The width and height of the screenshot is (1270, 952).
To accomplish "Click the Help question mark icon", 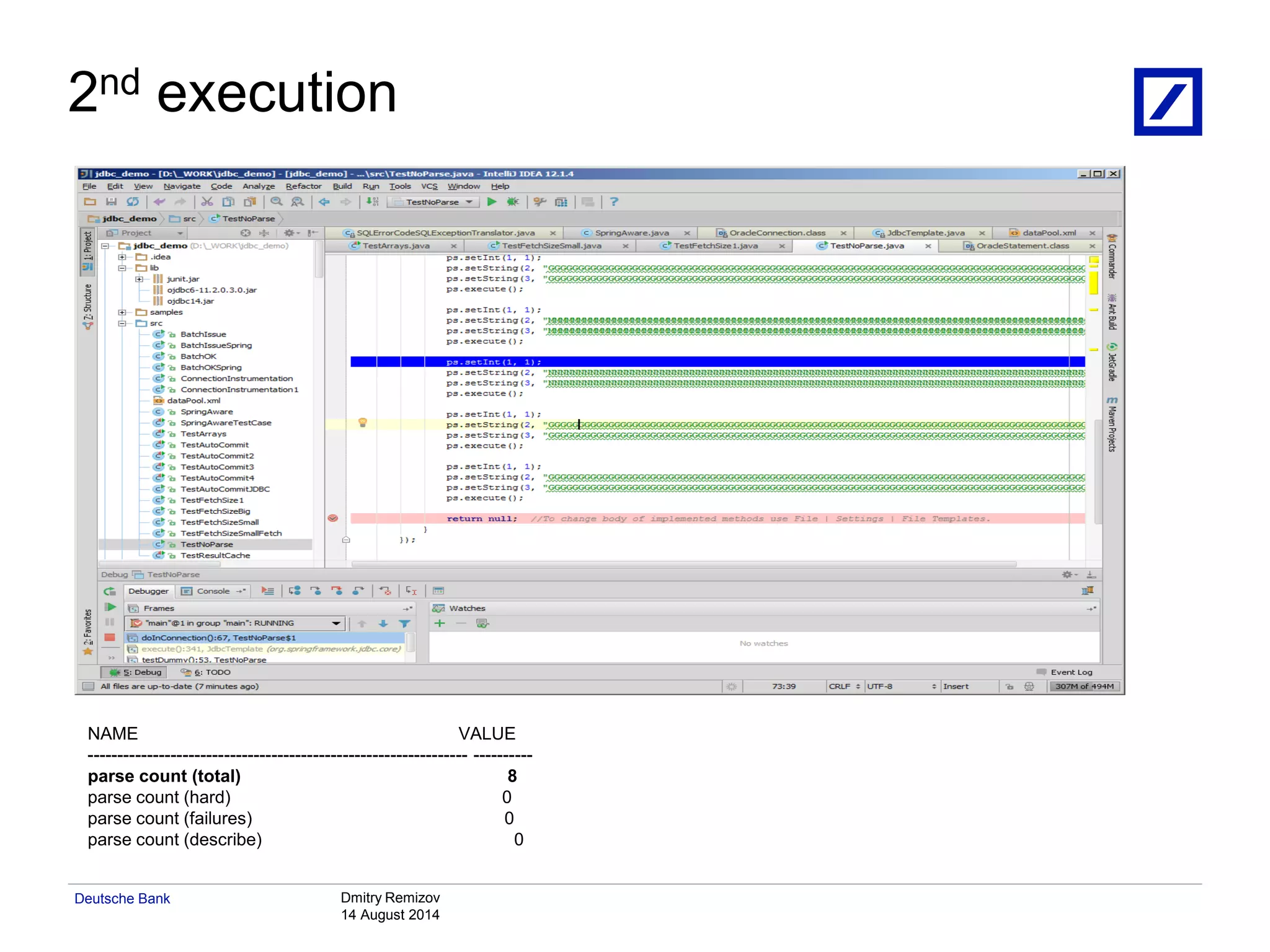I will pyautogui.click(x=614, y=202).
